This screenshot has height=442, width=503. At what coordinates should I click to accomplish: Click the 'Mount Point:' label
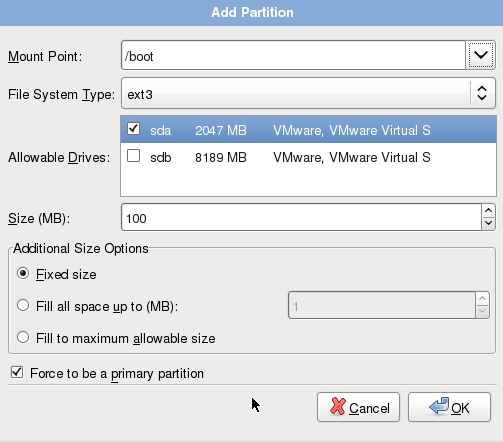pyautogui.click(x=45, y=56)
